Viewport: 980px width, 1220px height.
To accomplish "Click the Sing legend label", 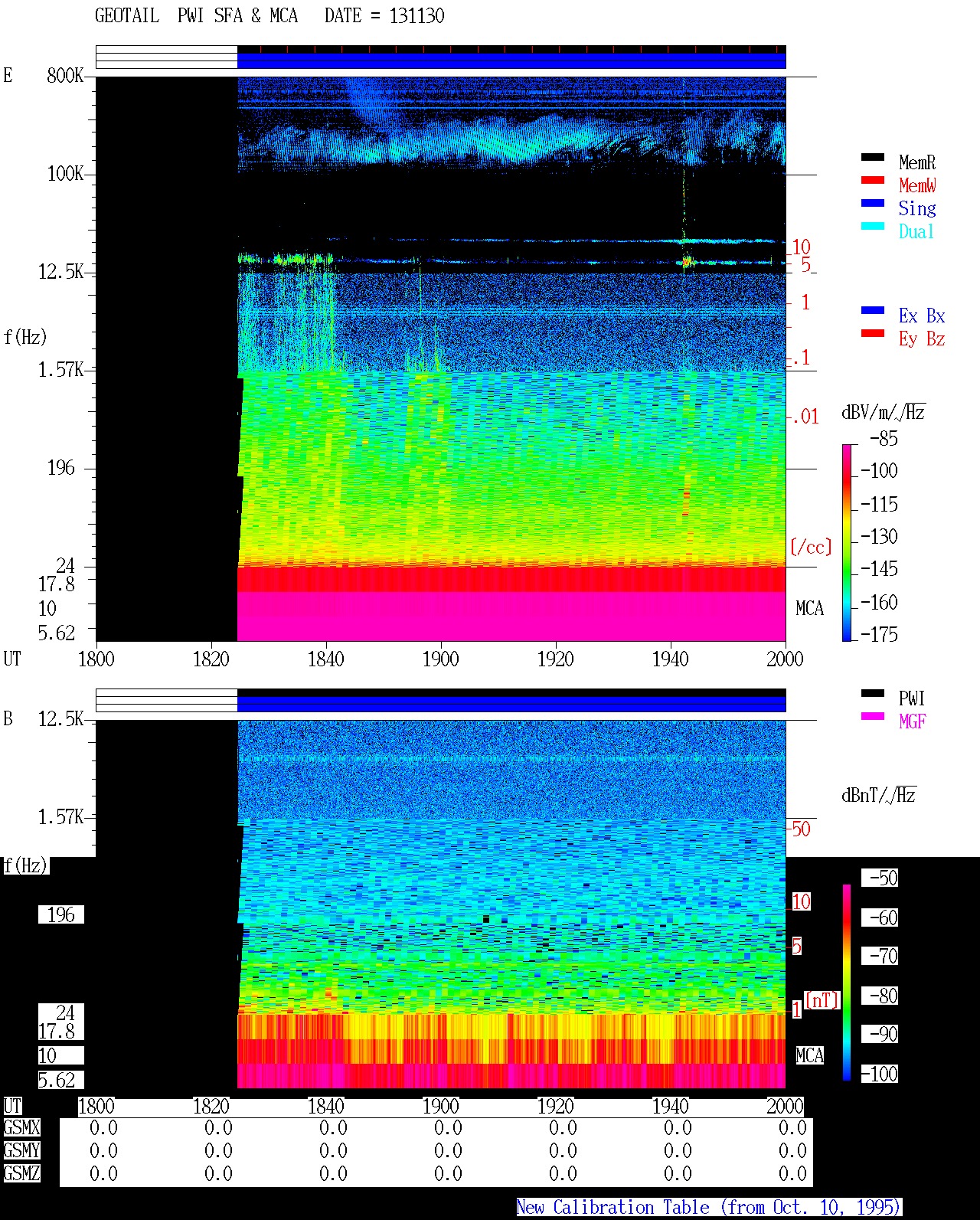I will pos(917,208).
